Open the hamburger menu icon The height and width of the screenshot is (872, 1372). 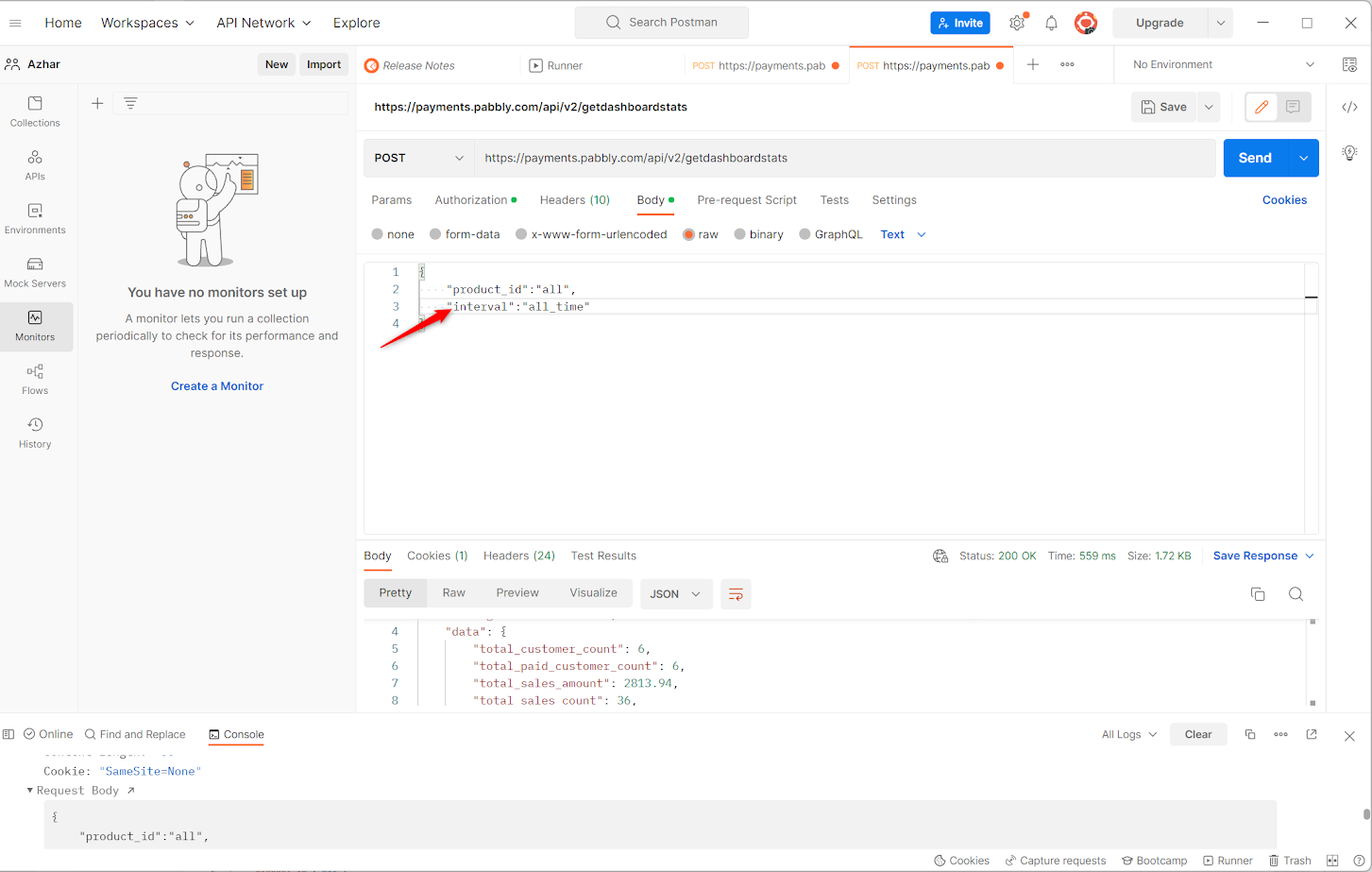pyautogui.click(x=16, y=23)
